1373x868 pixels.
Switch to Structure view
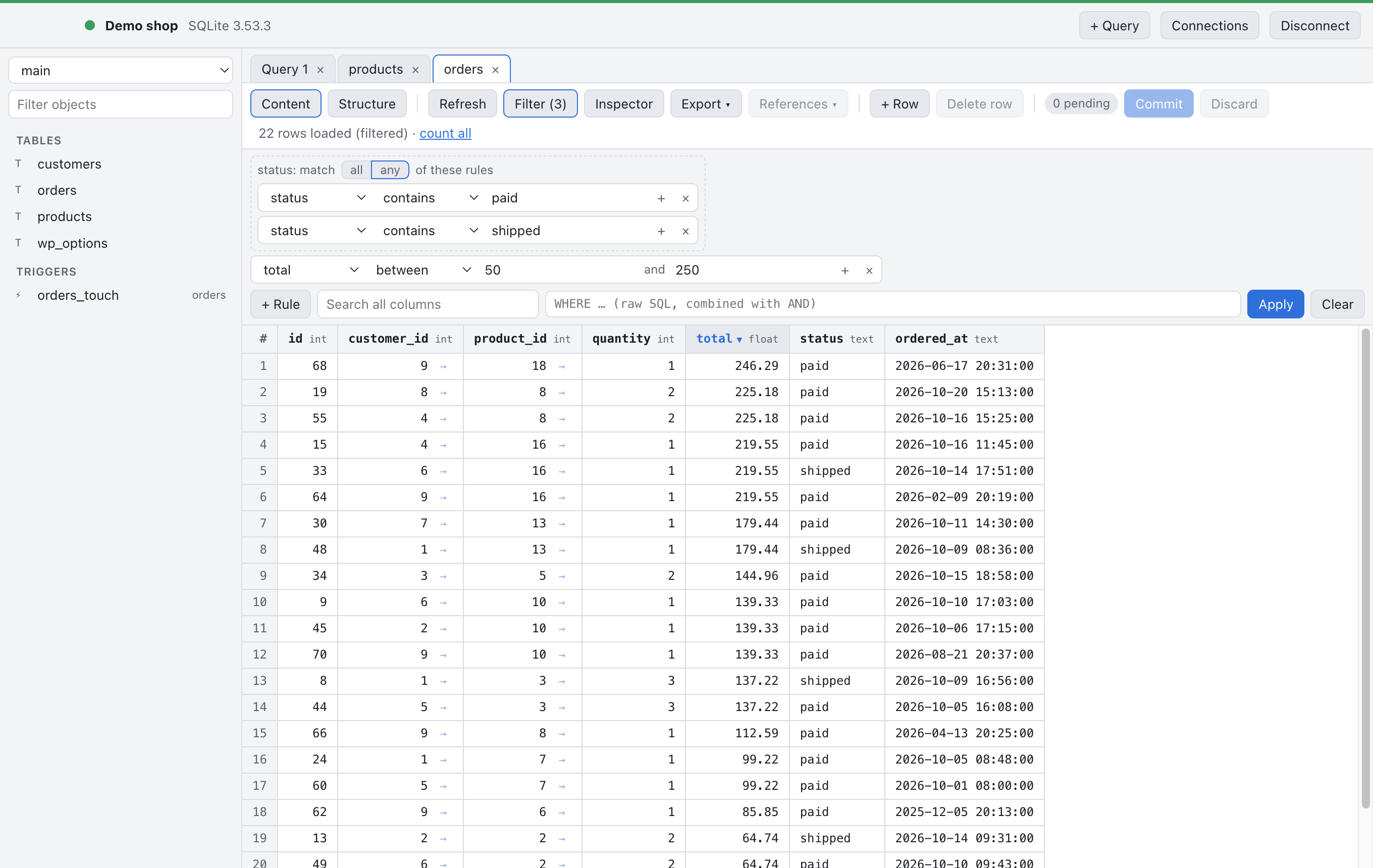(x=366, y=104)
